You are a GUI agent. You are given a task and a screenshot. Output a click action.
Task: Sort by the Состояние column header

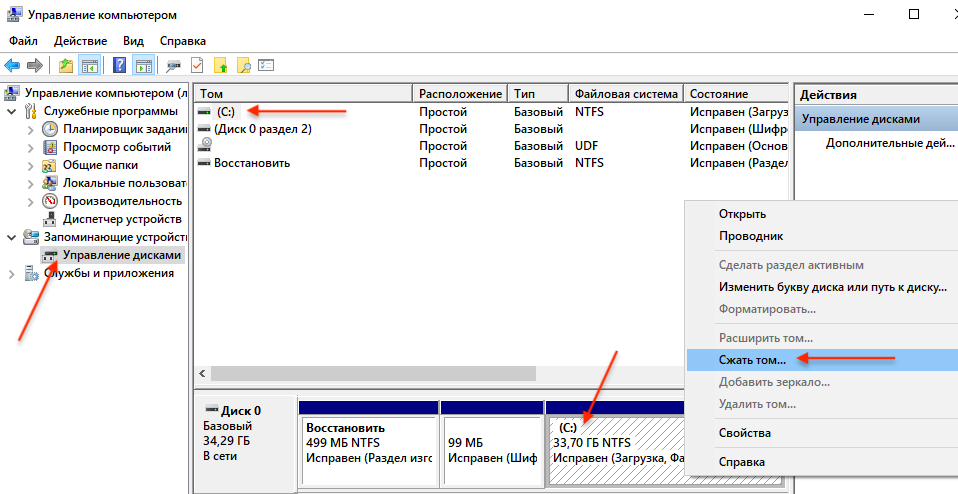(x=736, y=93)
